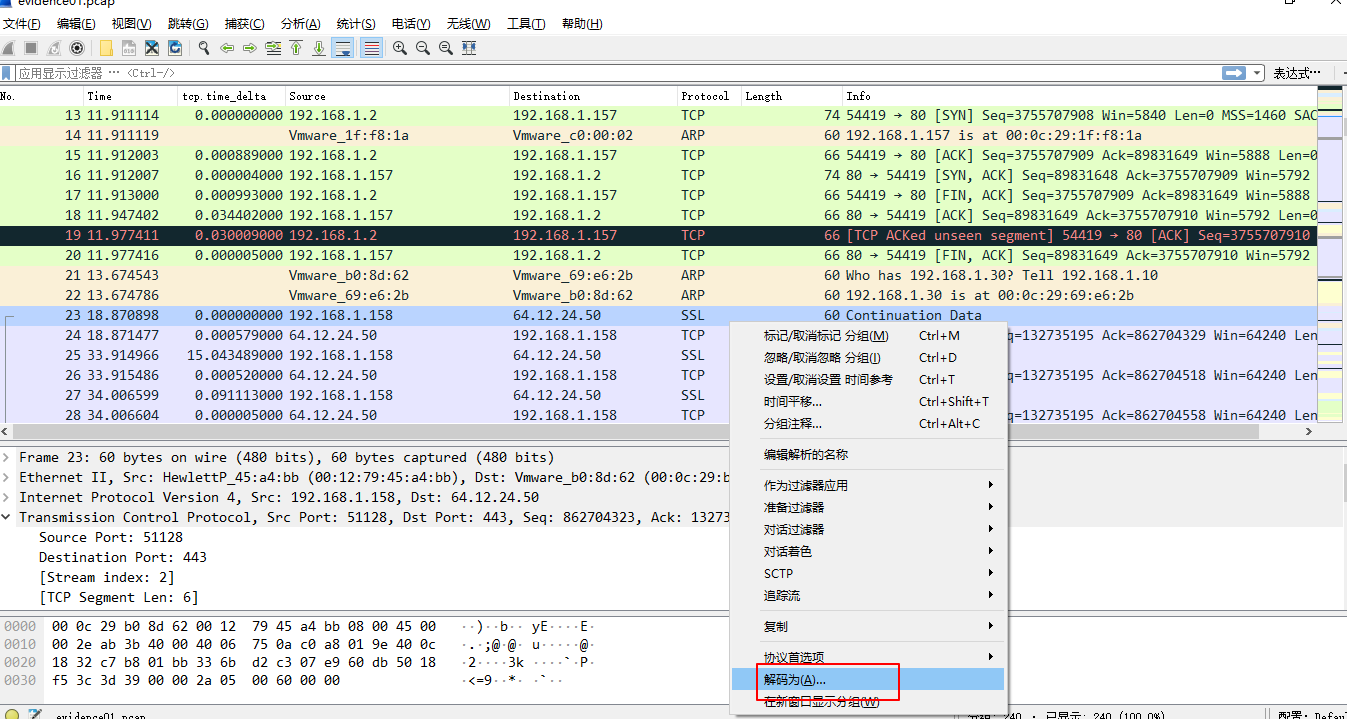Click the Destination Port: 443 field
Viewport: 1347px width, 719px height.
click(x=123, y=557)
